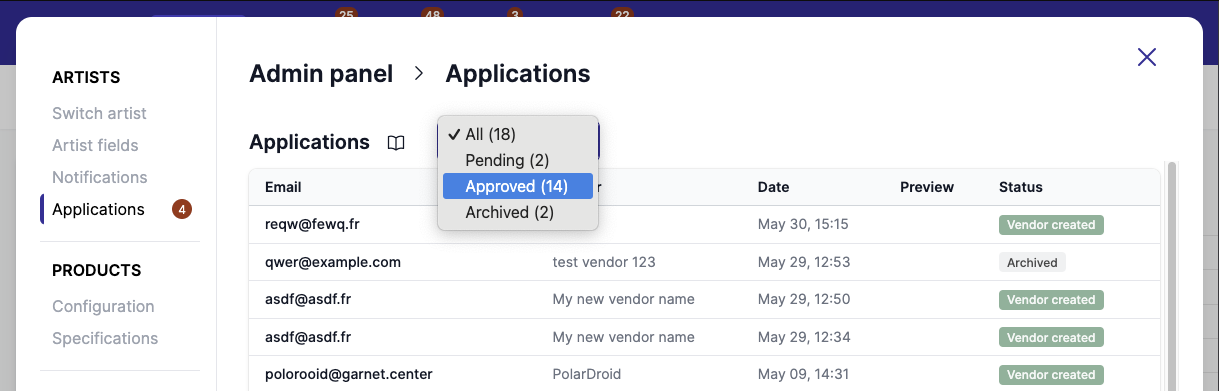Click the Applications badge showing 4
This screenshot has height=391, width=1219.
[182, 209]
